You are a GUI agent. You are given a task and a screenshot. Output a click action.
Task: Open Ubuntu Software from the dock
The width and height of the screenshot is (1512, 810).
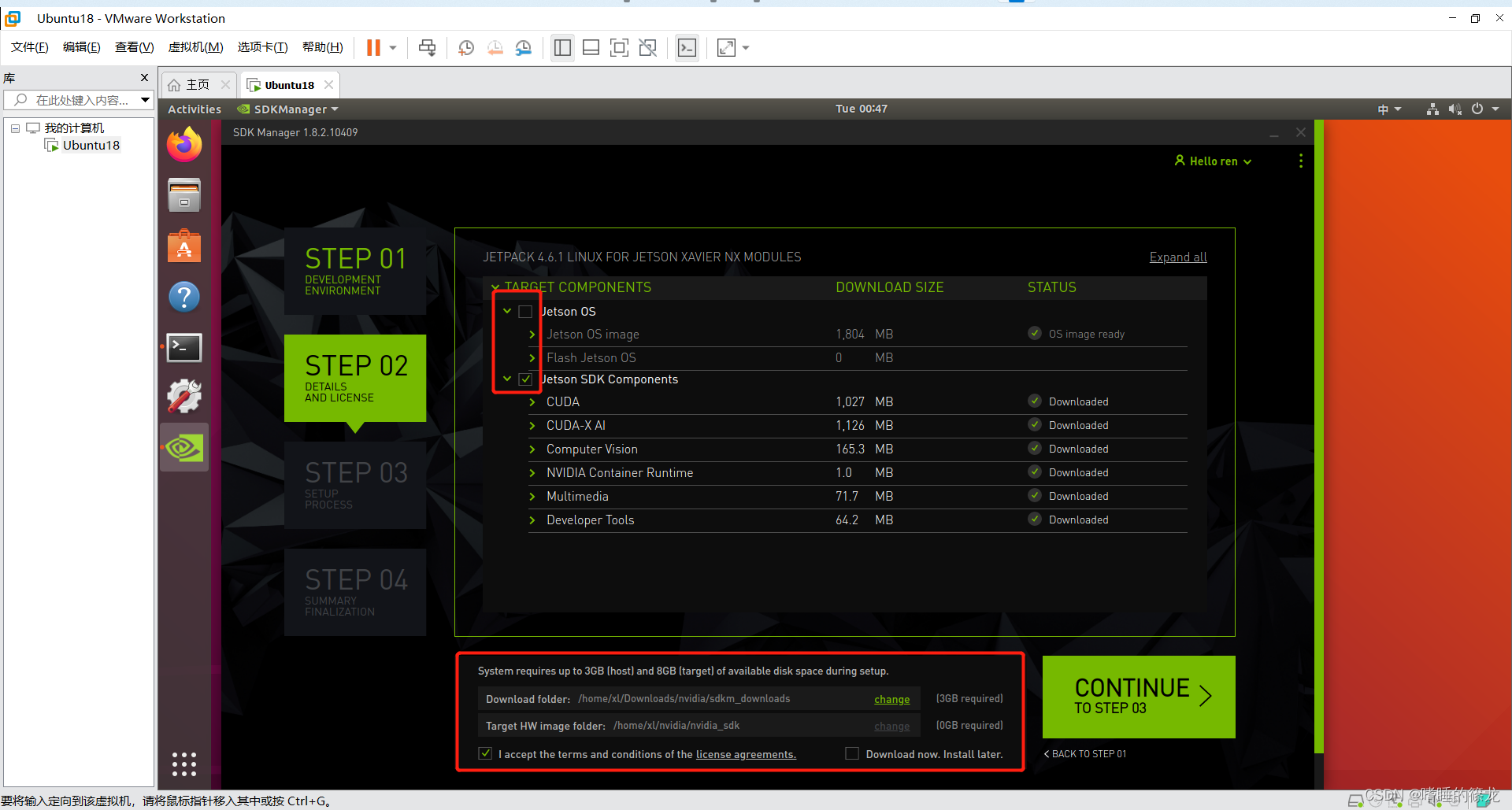(x=184, y=246)
